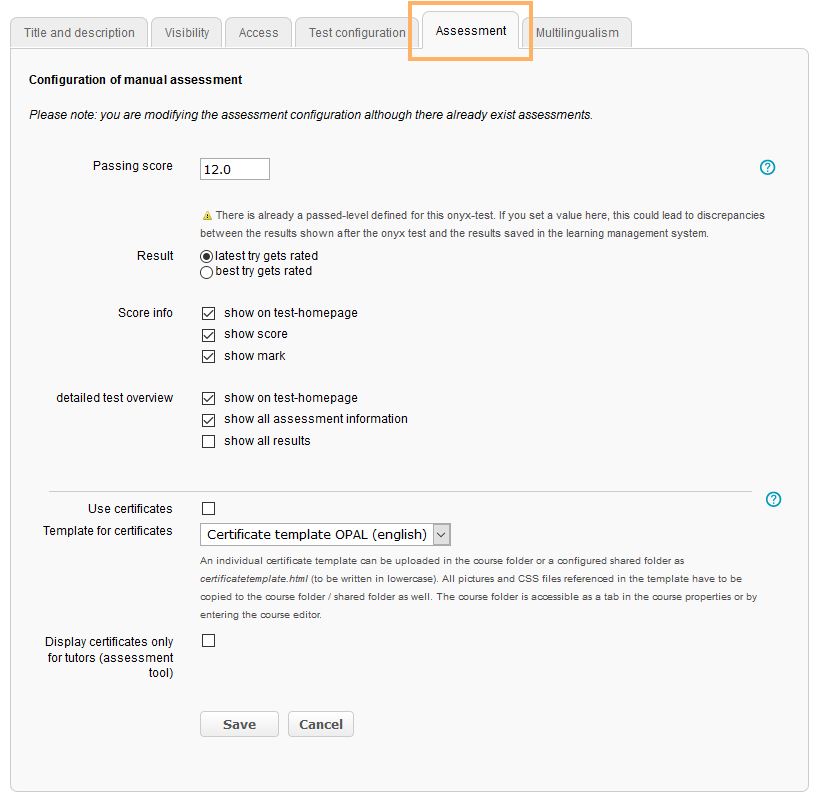Toggle detailed test overview 'show on test-homepage'
The image size is (821, 806).
coord(209,398)
